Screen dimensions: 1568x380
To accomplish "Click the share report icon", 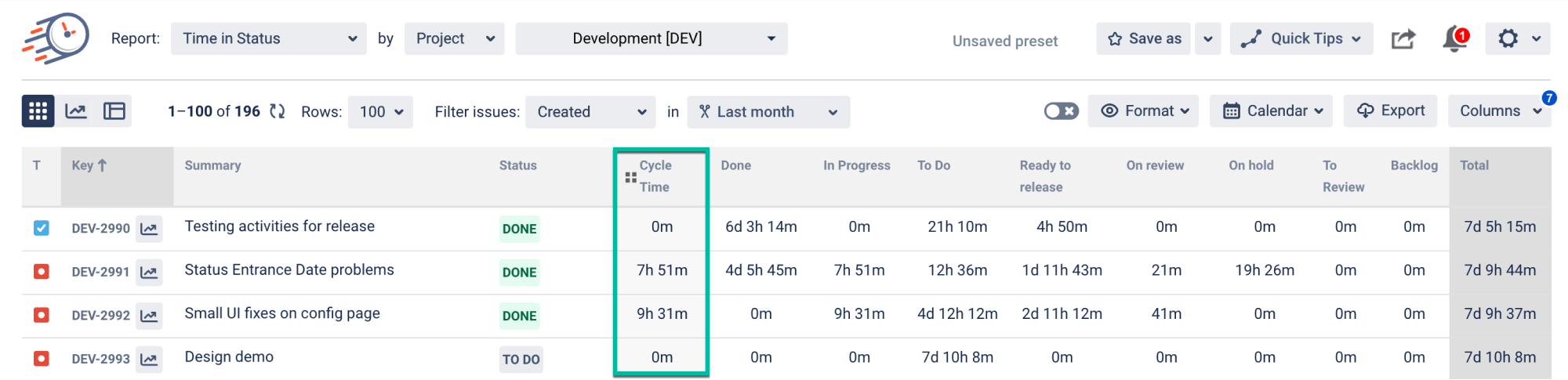I will click(1403, 38).
